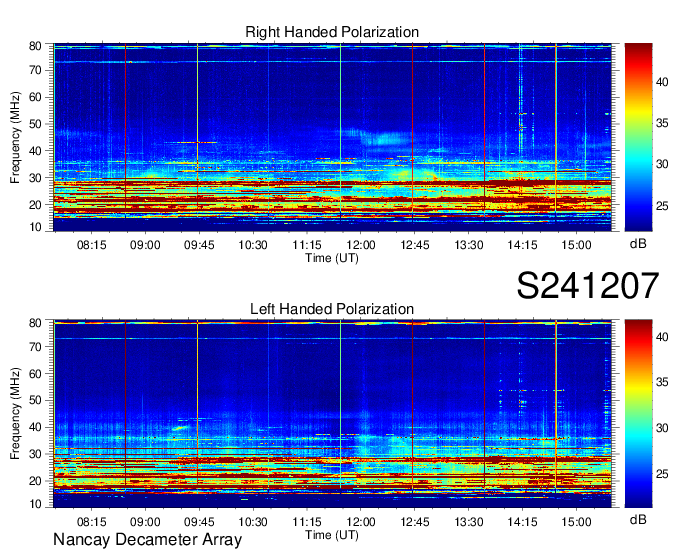
Task: Click 09:45 time tick under Right Handed plot
Action: (x=199, y=245)
